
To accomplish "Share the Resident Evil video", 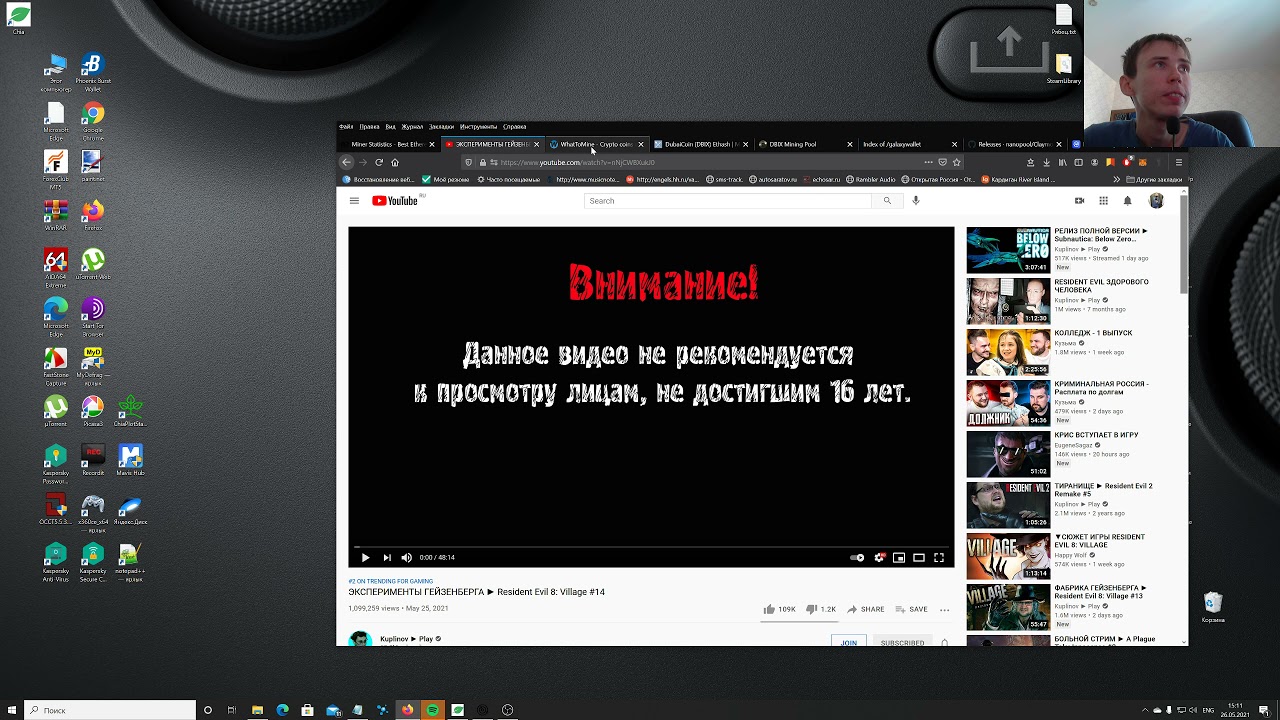I will [x=866, y=609].
